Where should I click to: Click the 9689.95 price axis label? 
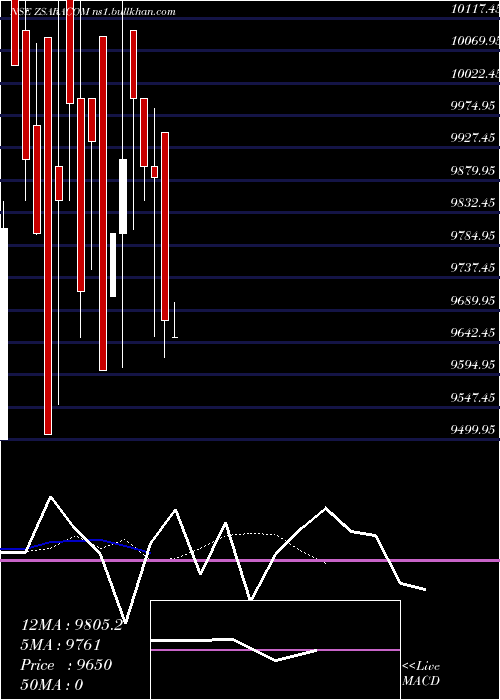click(x=473, y=300)
